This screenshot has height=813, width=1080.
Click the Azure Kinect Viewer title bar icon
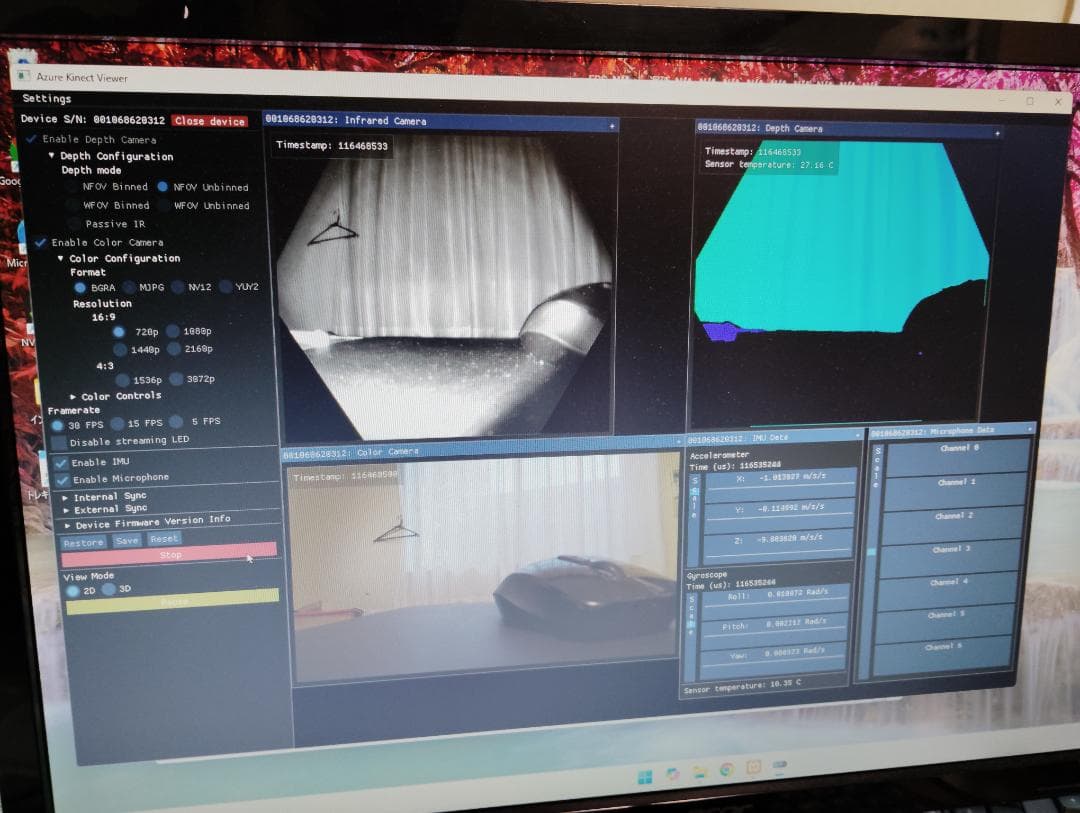point(22,75)
